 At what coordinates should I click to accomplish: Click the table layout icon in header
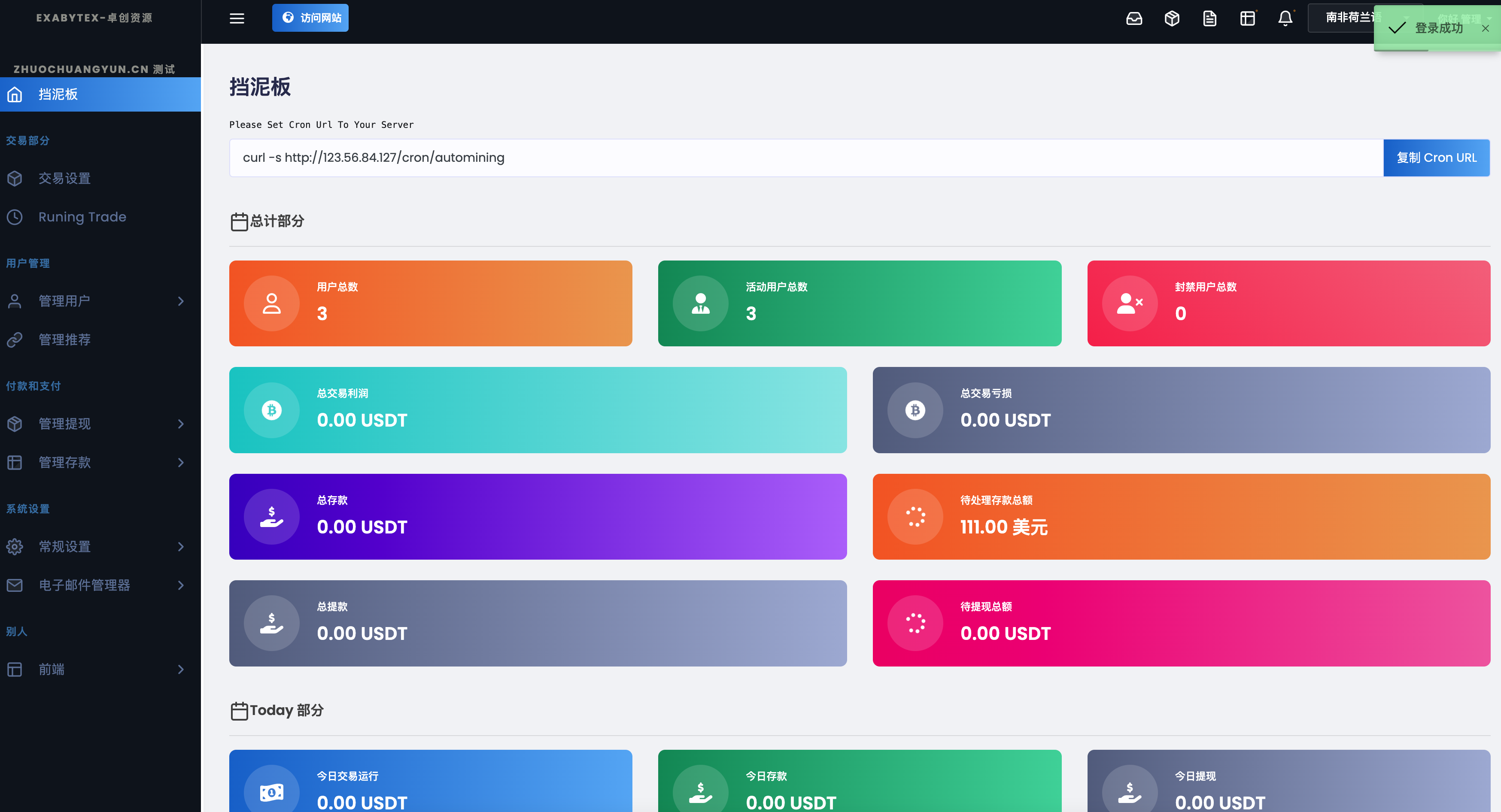[x=1248, y=18]
